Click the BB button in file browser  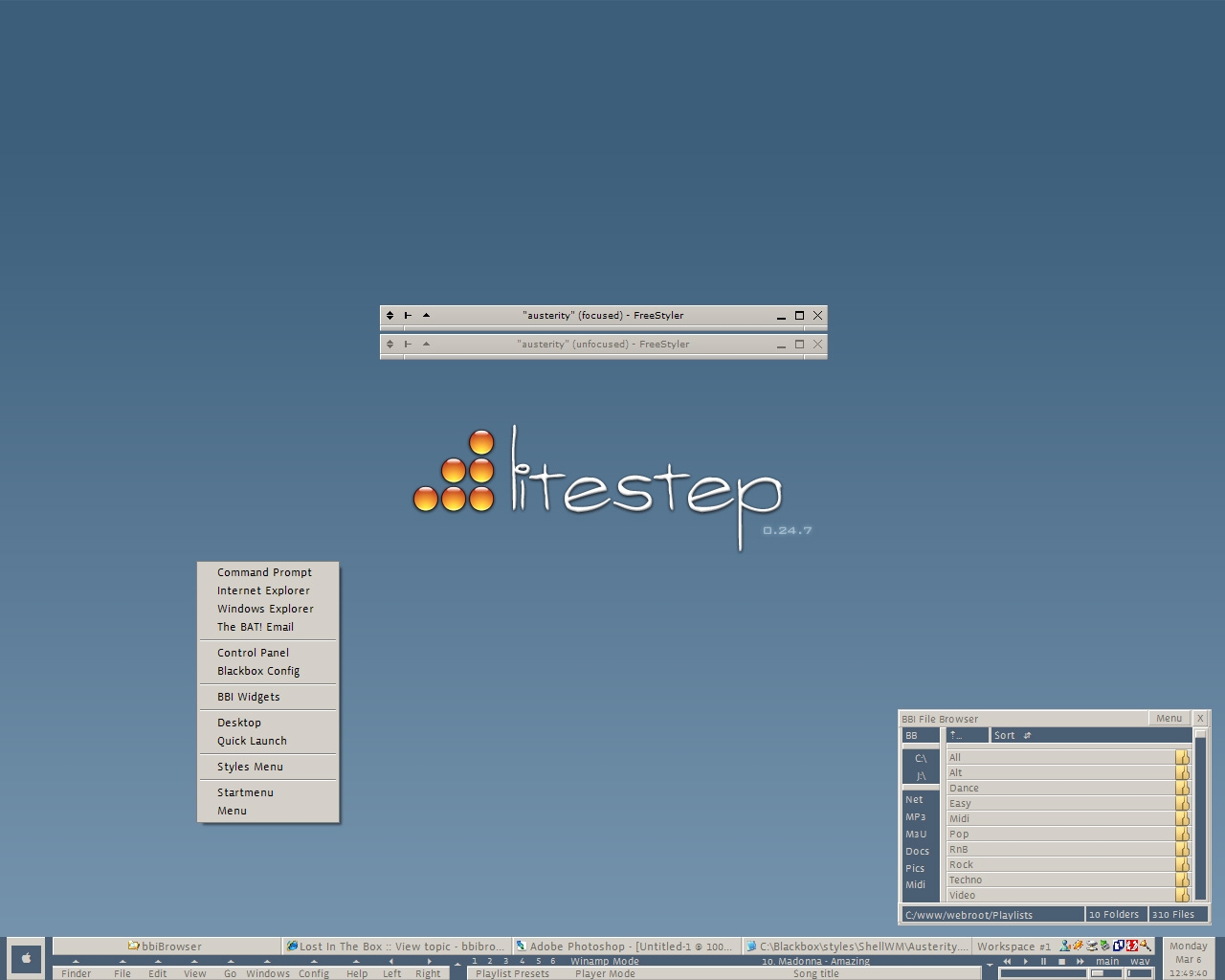921,735
